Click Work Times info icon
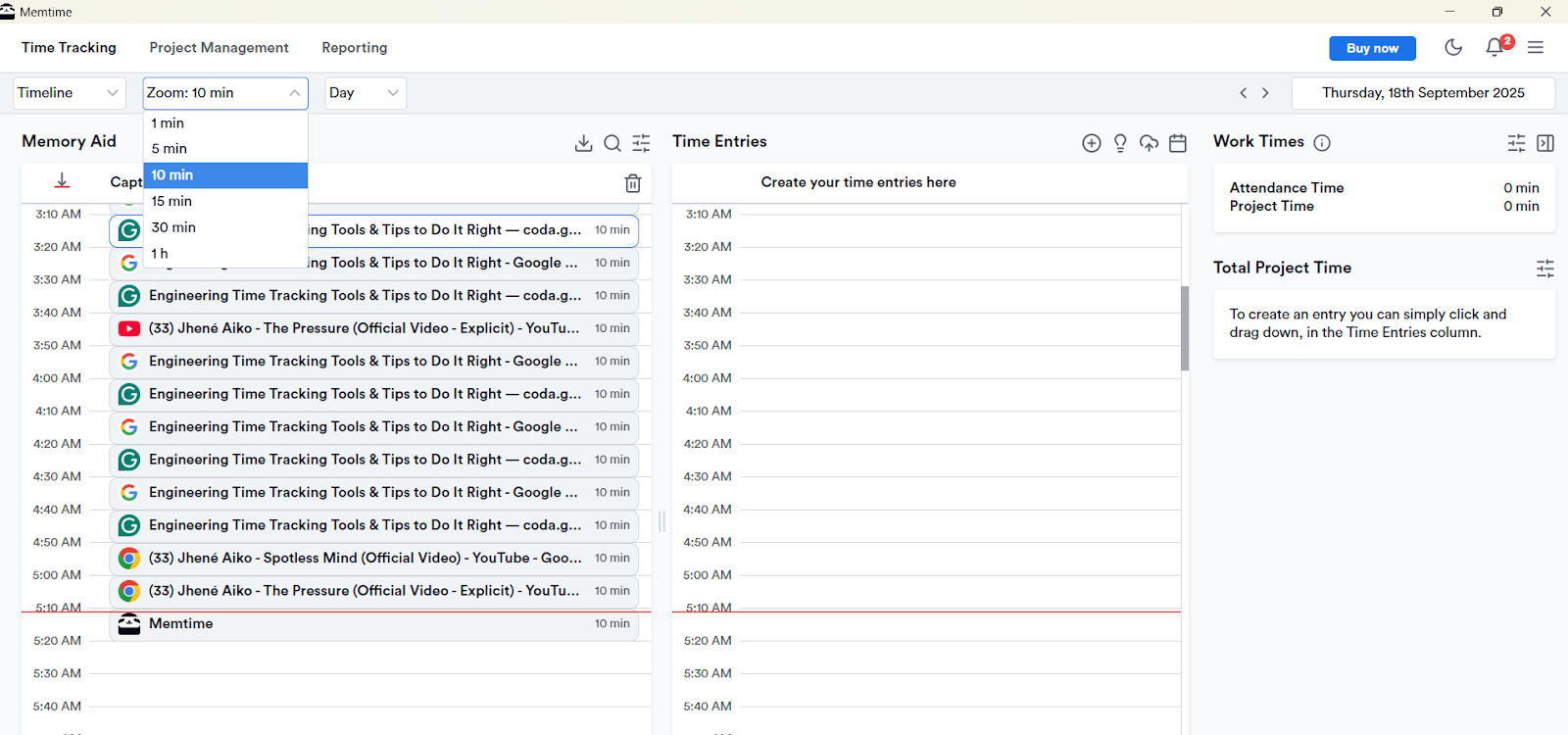The image size is (1568, 735). click(1322, 143)
